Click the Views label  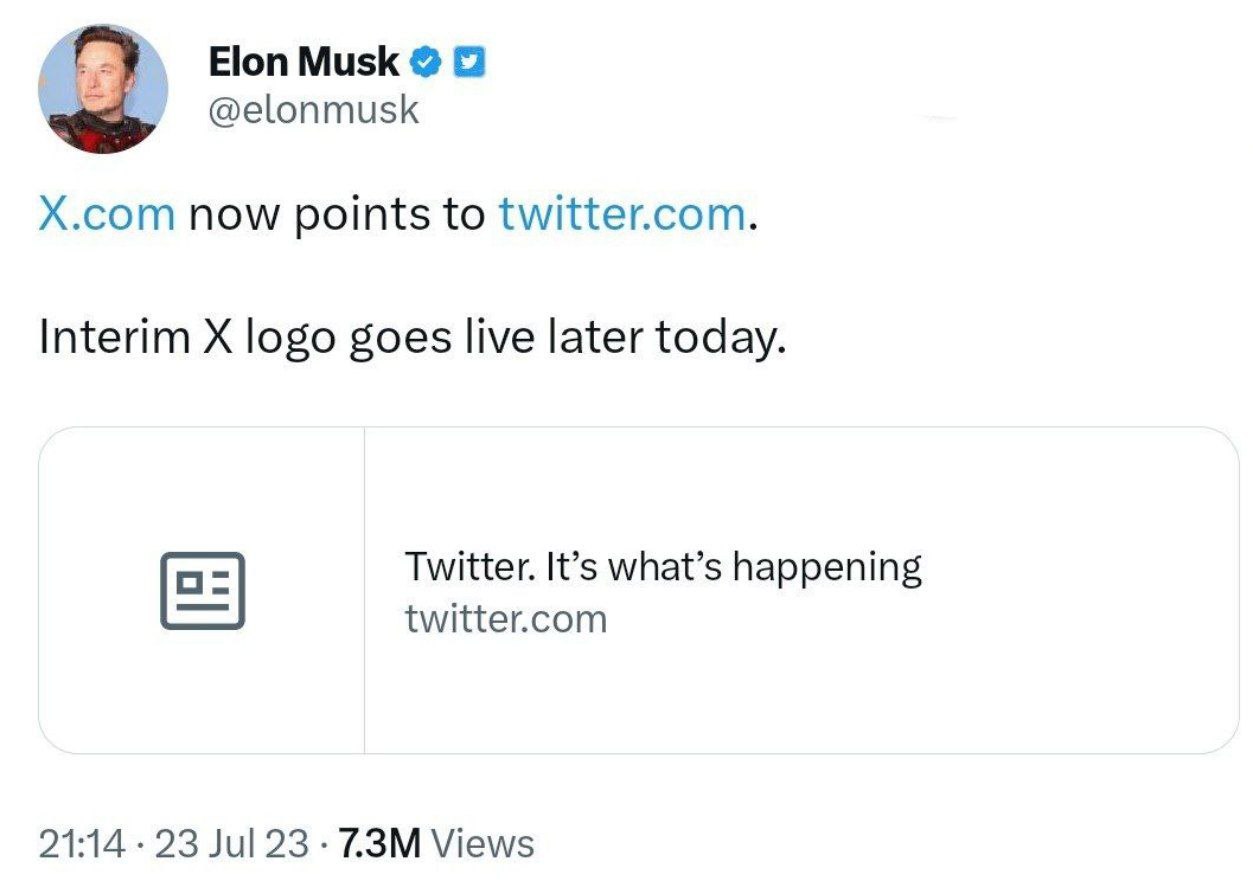tap(487, 844)
